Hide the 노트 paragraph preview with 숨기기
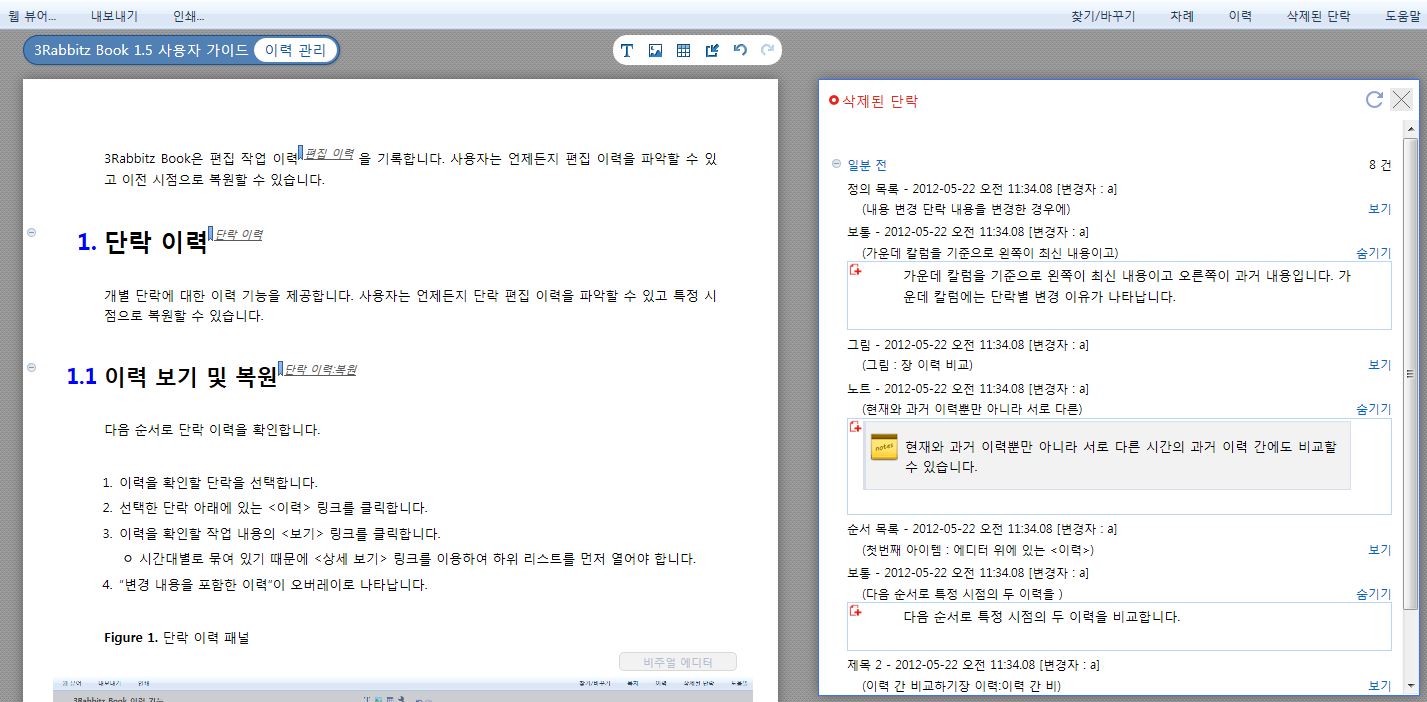 1372,409
